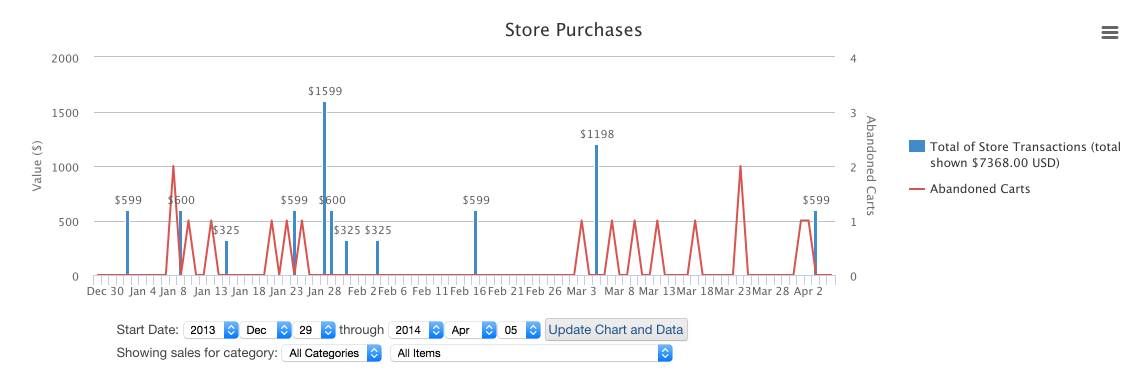Click the Store Purchases chart title
The image size is (1136, 373).
[573, 30]
